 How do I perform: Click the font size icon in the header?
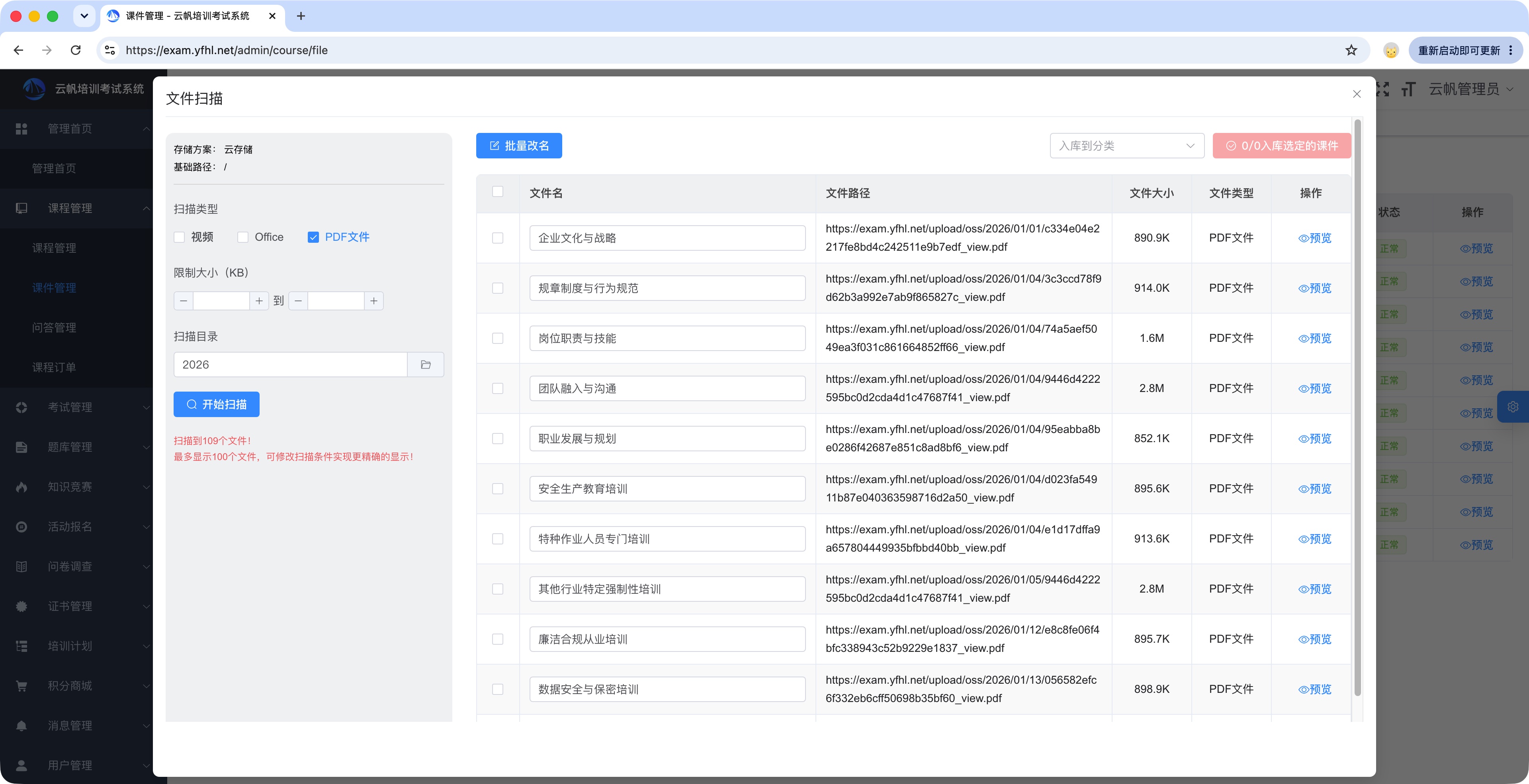[1408, 89]
